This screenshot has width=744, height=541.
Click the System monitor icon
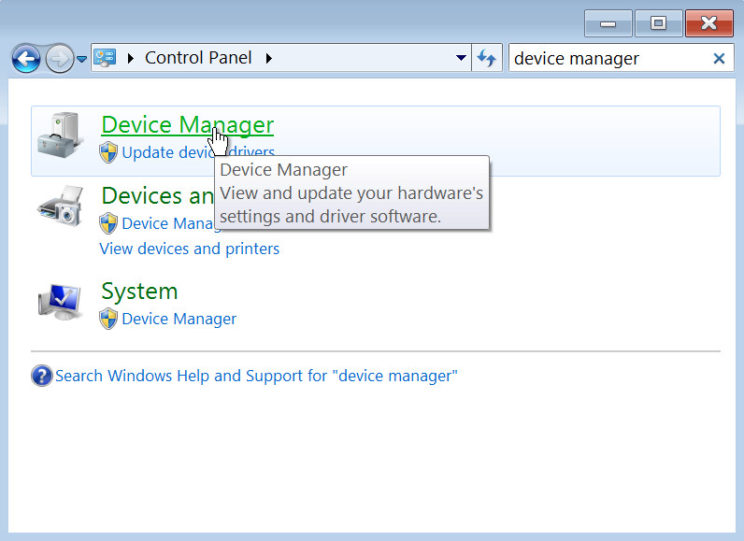(61, 301)
